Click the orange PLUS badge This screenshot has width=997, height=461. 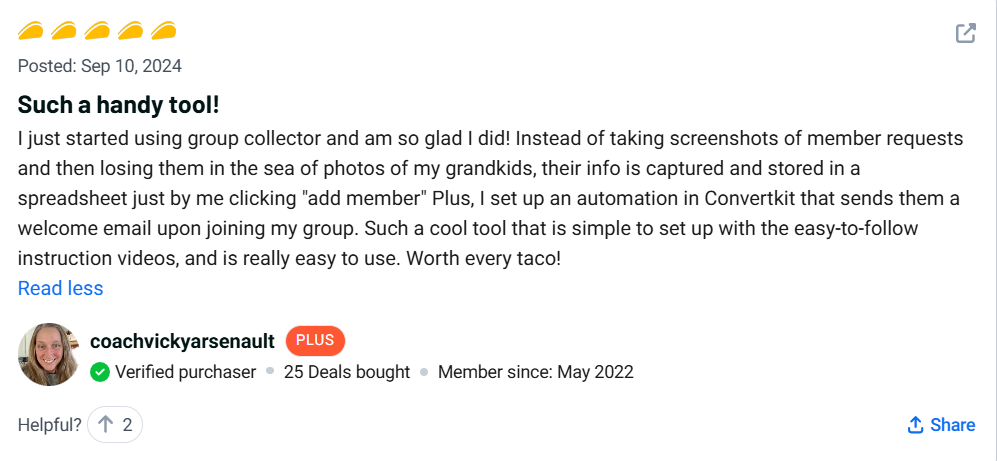(x=315, y=341)
